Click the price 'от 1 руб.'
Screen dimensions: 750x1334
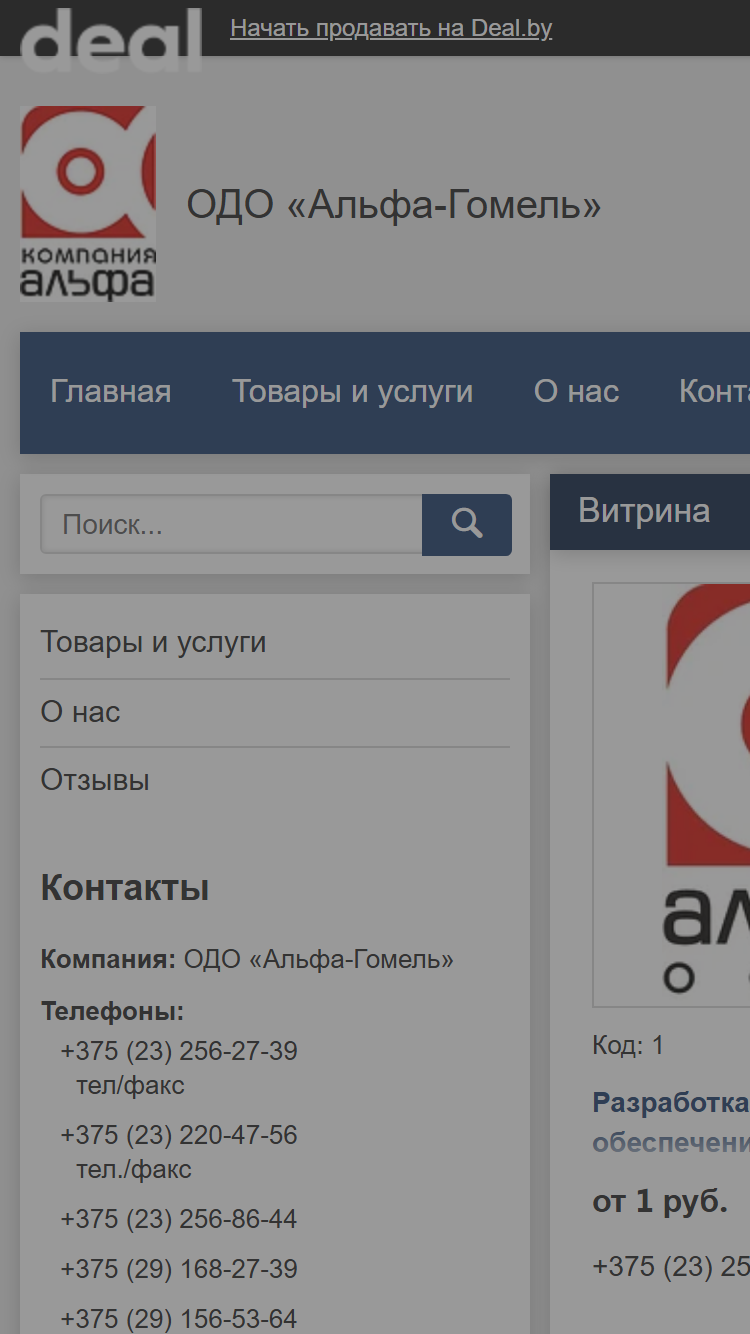660,1202
